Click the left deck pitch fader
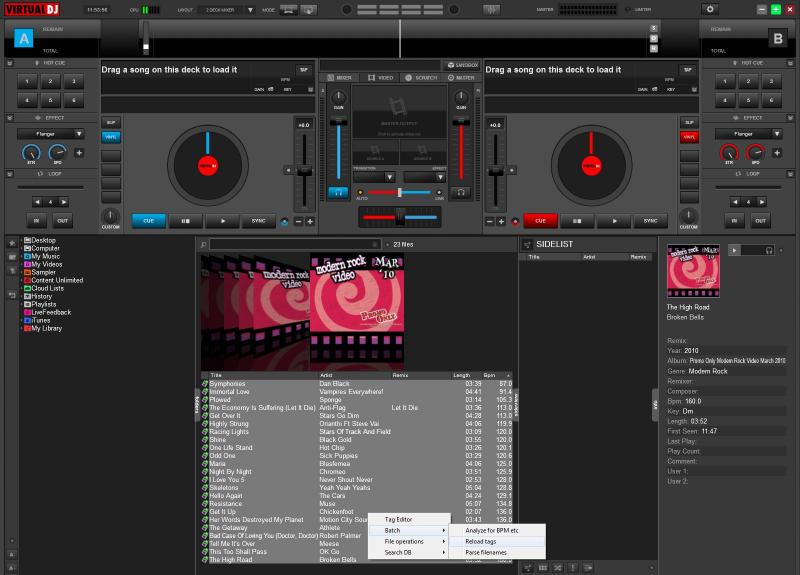This screenshot has width=800, height=575. pos(305,172)
